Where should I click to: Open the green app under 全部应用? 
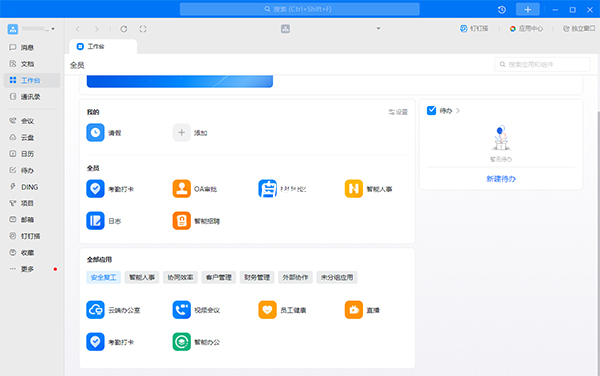click(x=181, y=342)
